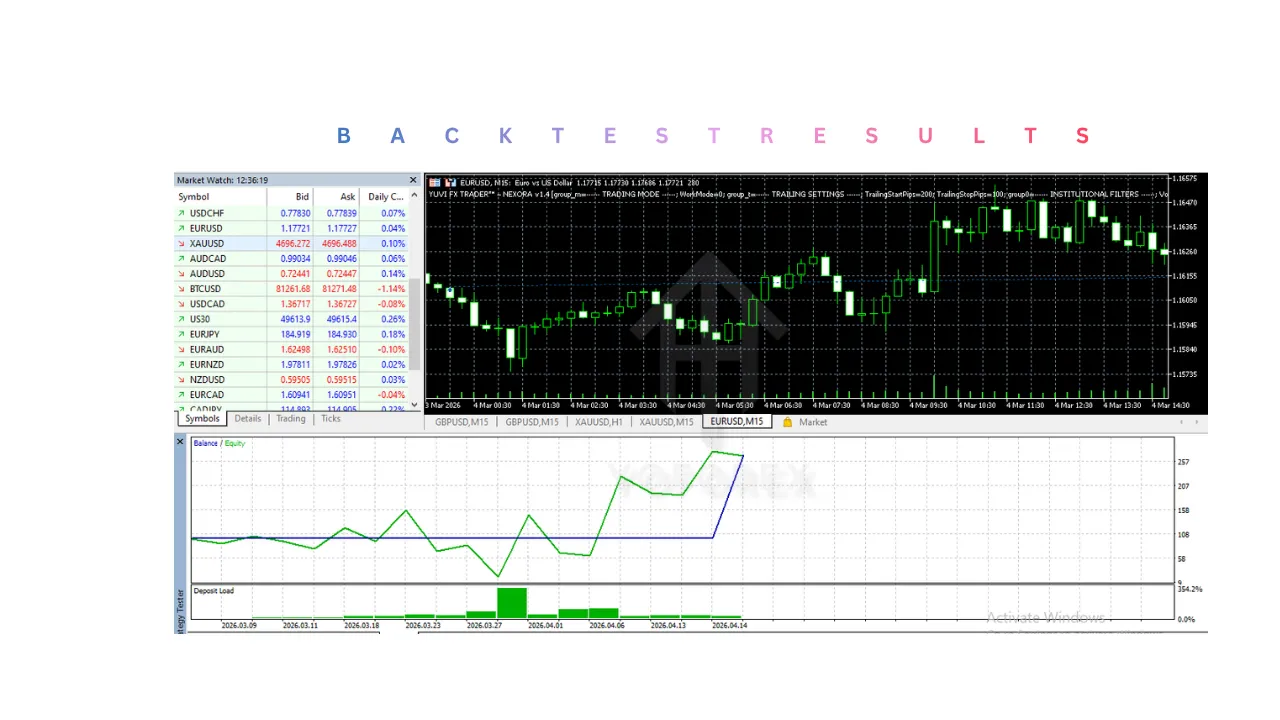Click BTCUSD daily change -1.14%
1280x720 pixels.
(391, 289)
